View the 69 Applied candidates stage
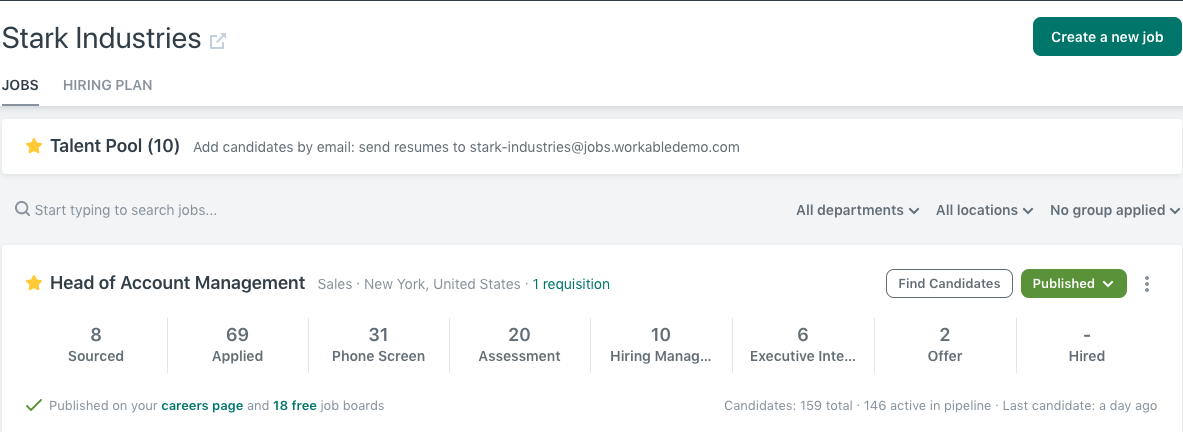Image resolution: width=1183 pixels, height=432 pixels. 238,345
